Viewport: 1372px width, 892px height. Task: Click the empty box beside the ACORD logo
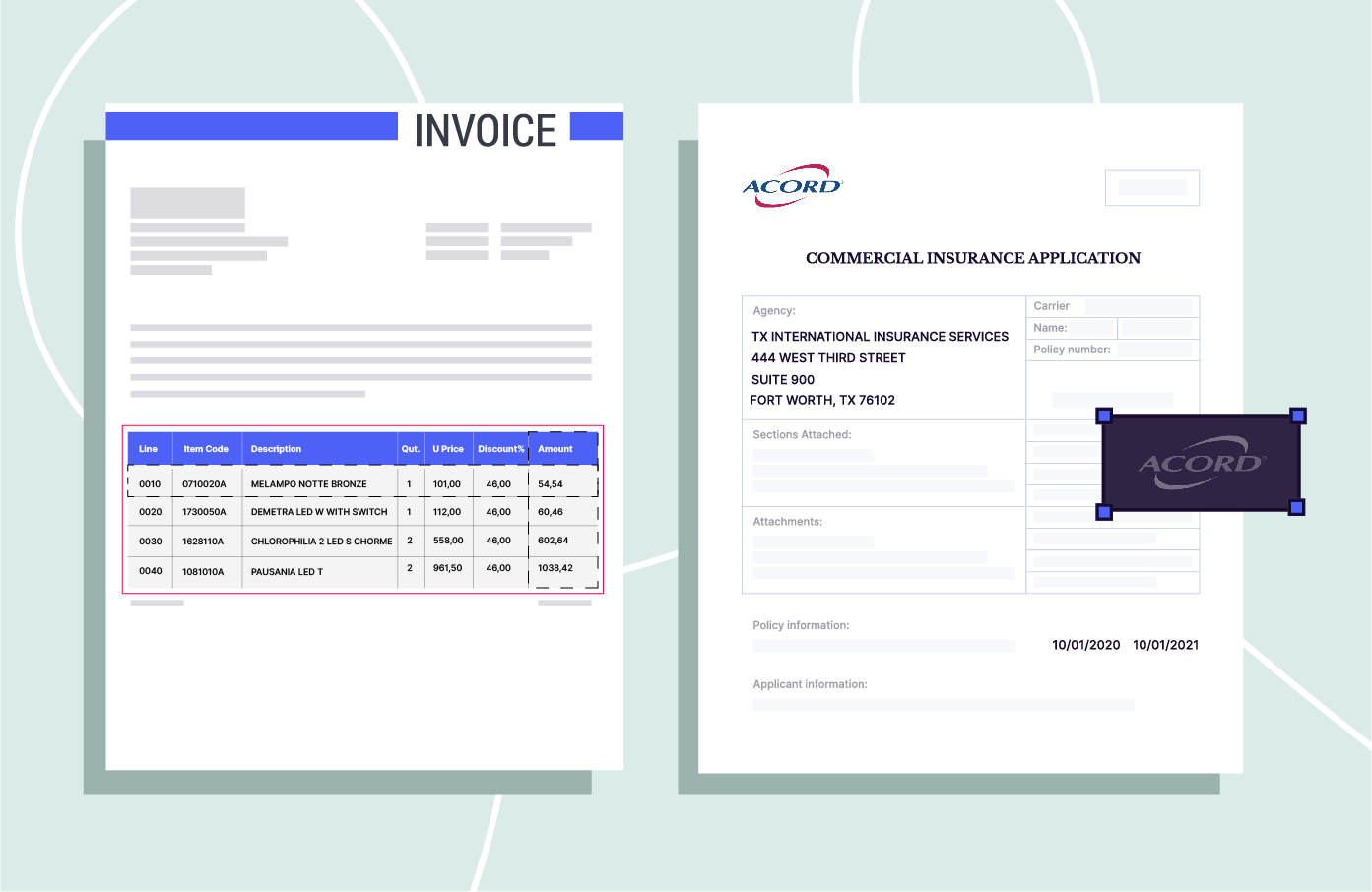[1151, 187]
